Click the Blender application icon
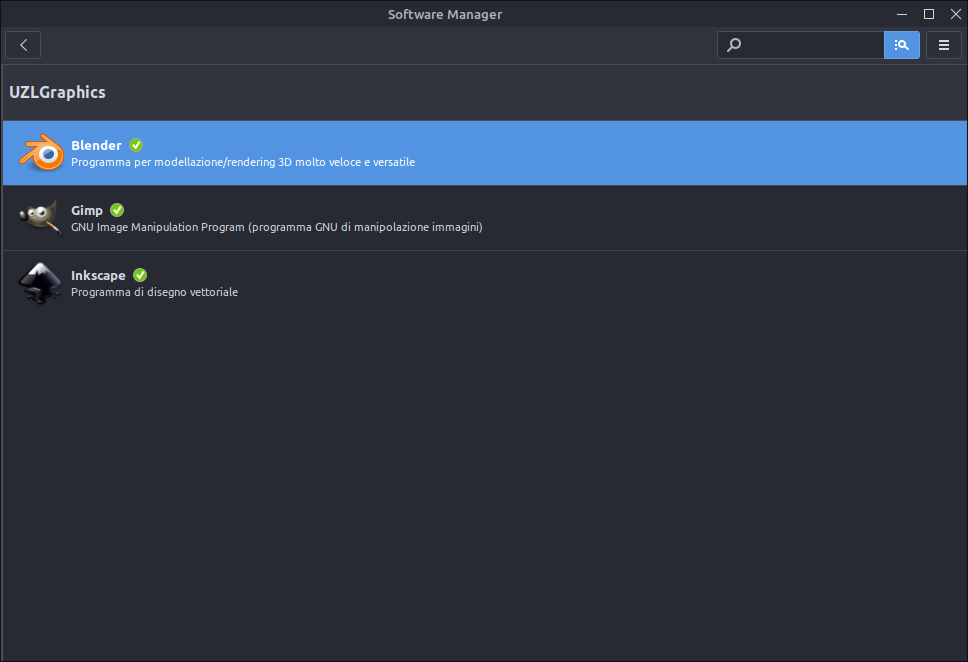Viewport: 968px width, 662px height. pos(41,153)
